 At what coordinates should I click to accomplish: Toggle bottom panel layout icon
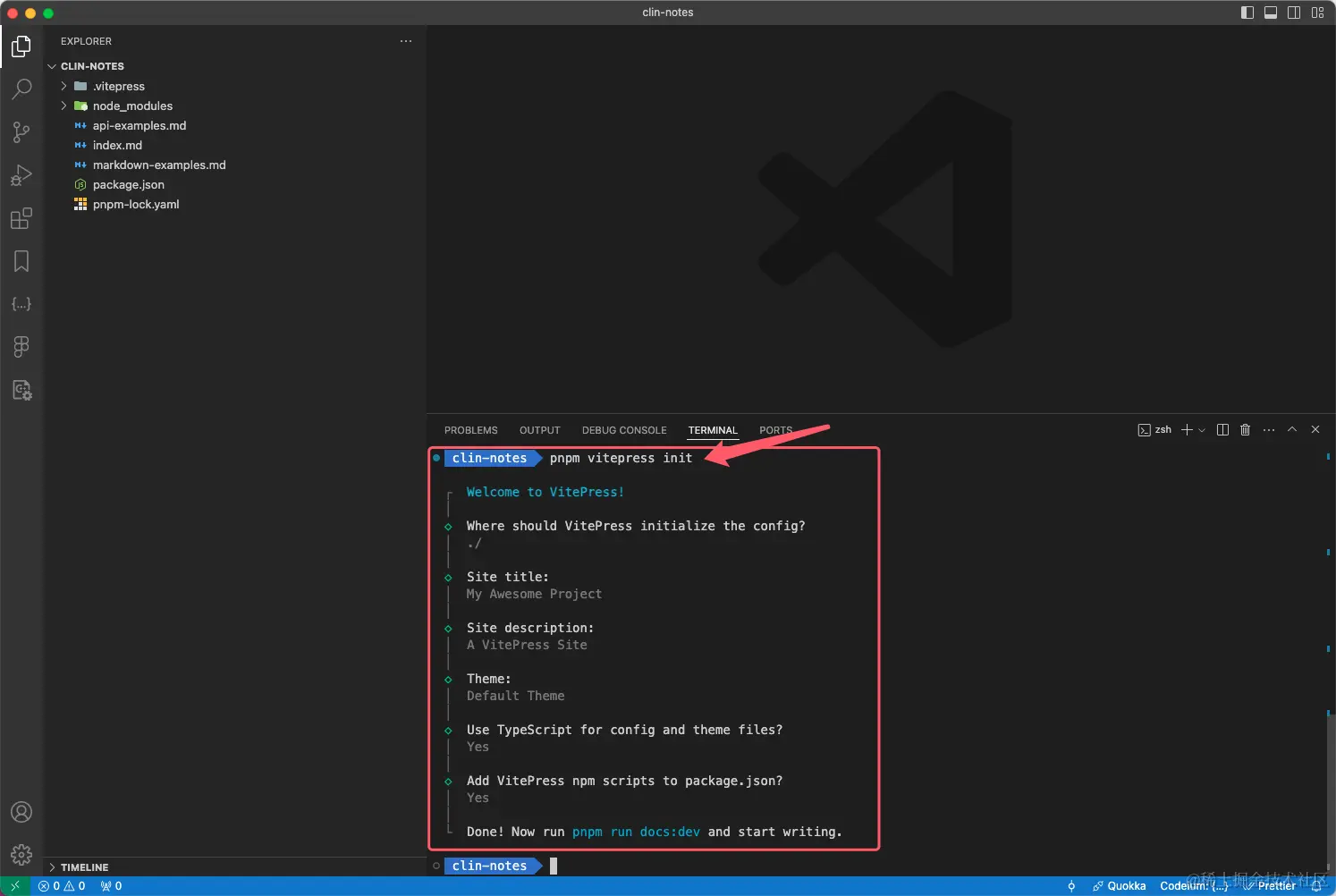point(1271,13)
